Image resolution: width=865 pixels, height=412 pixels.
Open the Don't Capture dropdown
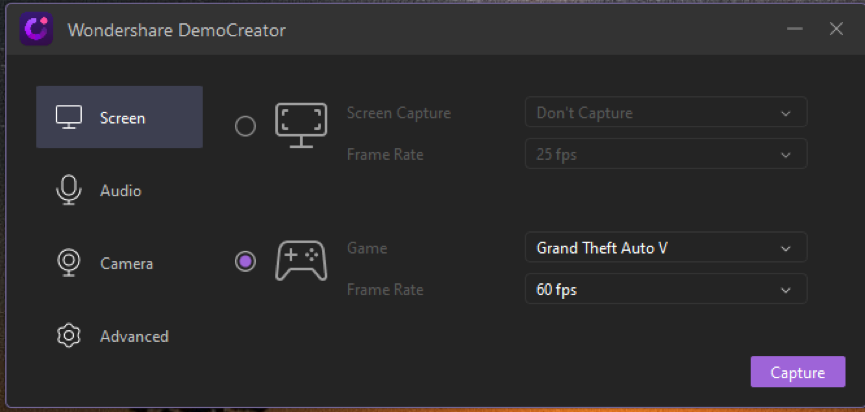tap(666, 112)
